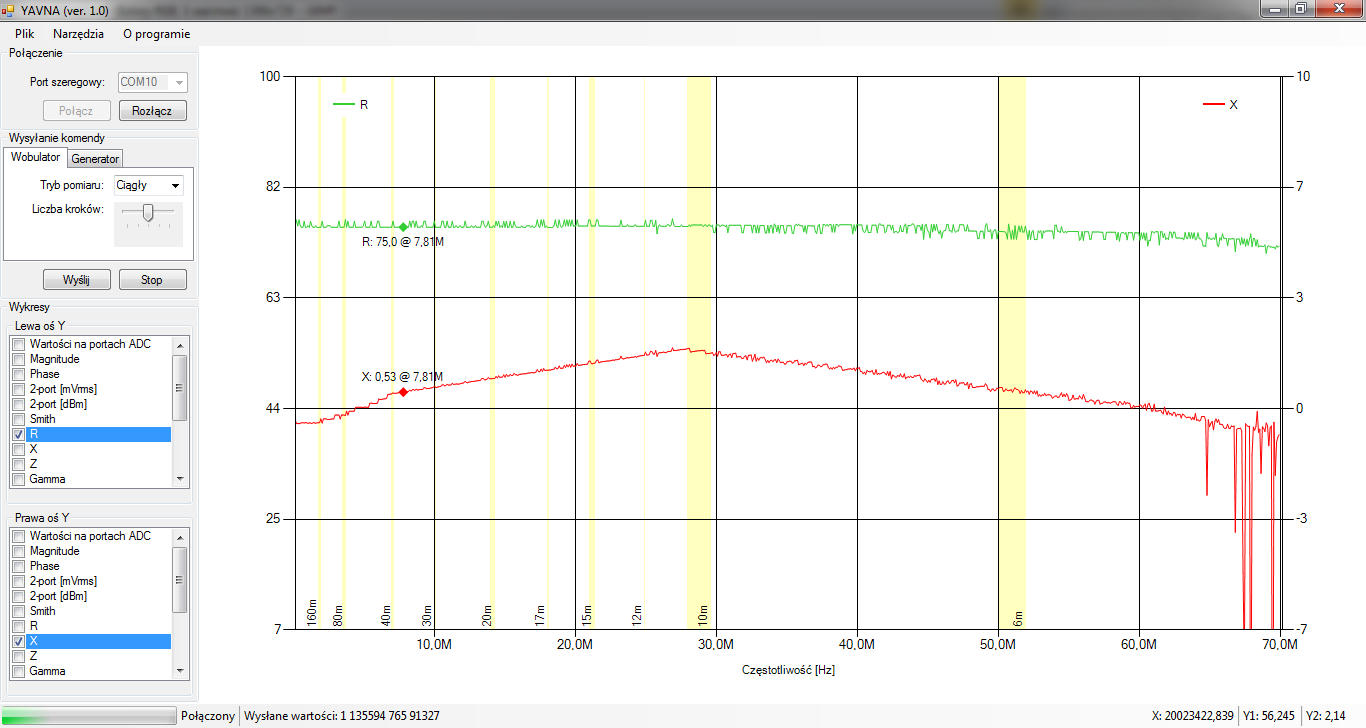Screen dimensions: 1366x728
Task: Click the Liczba kroków slider thumb
Action: (x=148, y=212)
